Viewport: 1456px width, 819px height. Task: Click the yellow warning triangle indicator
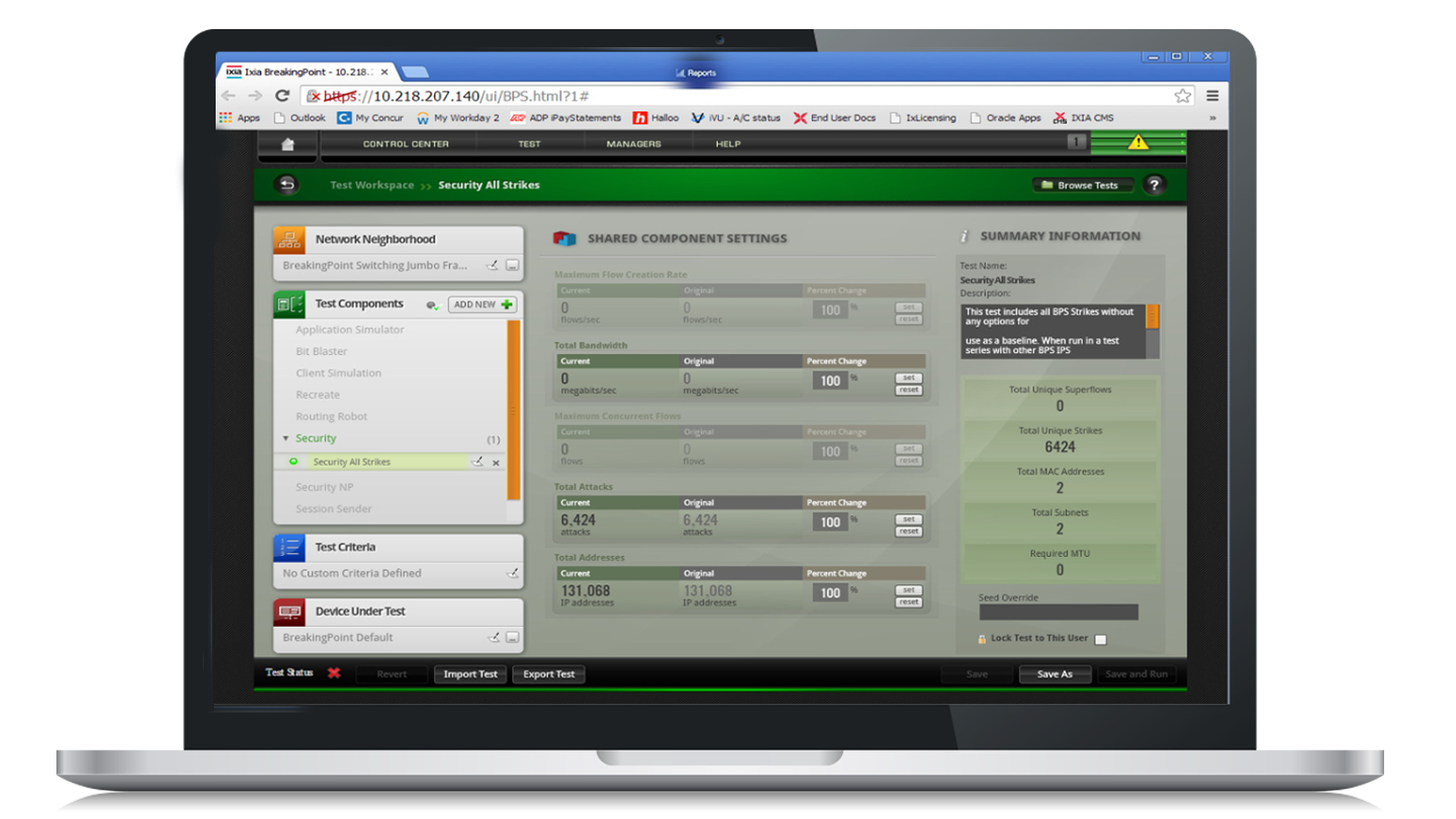(1138, 142)
